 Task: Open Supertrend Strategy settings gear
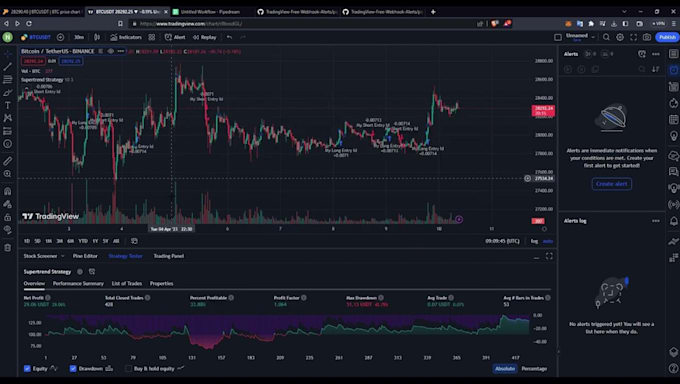tap(80, 272)
